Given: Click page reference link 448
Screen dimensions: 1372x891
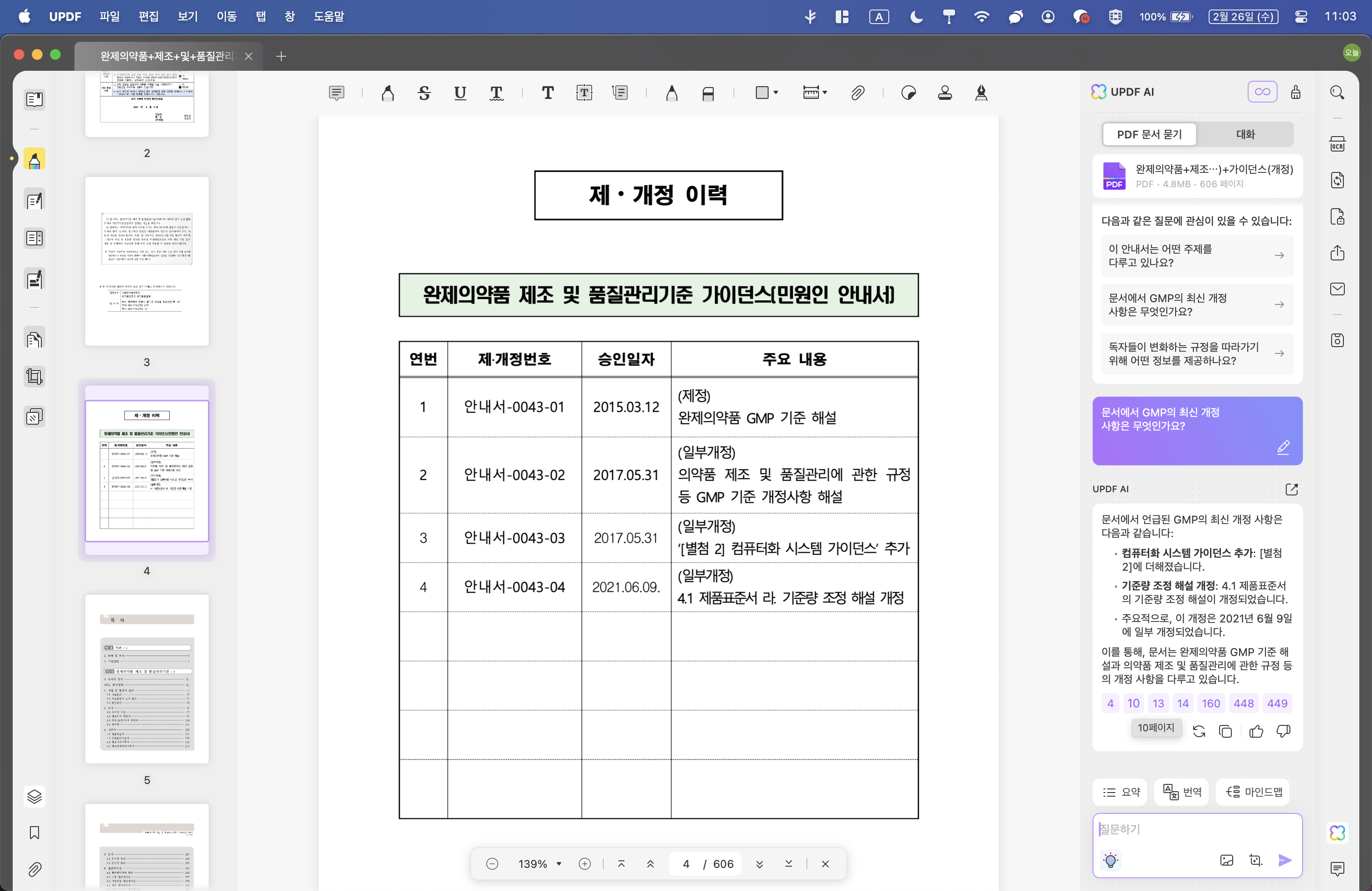Looking at the screenshot, I should [x=1244, y=703].
